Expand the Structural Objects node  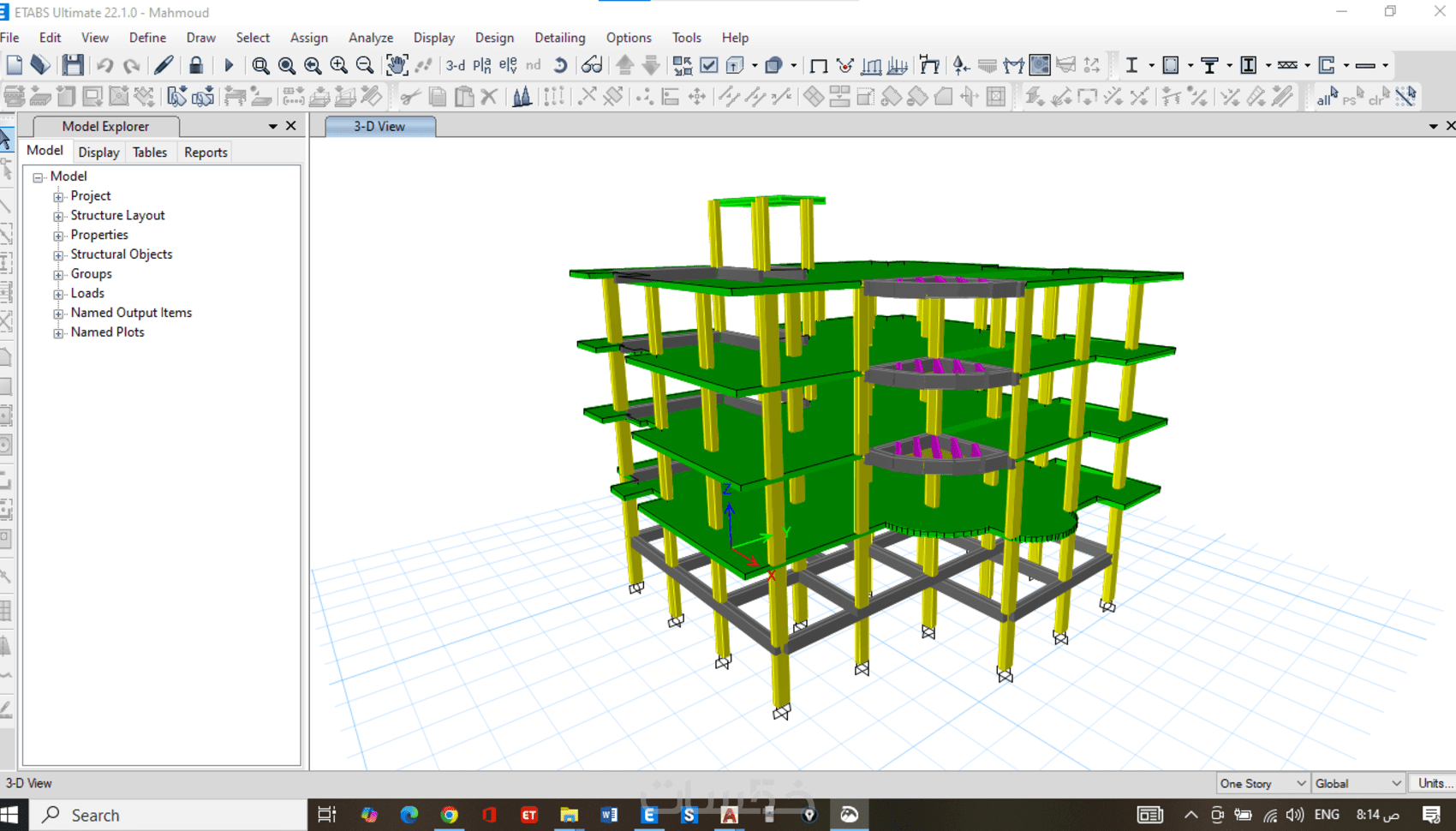point(58,255)
